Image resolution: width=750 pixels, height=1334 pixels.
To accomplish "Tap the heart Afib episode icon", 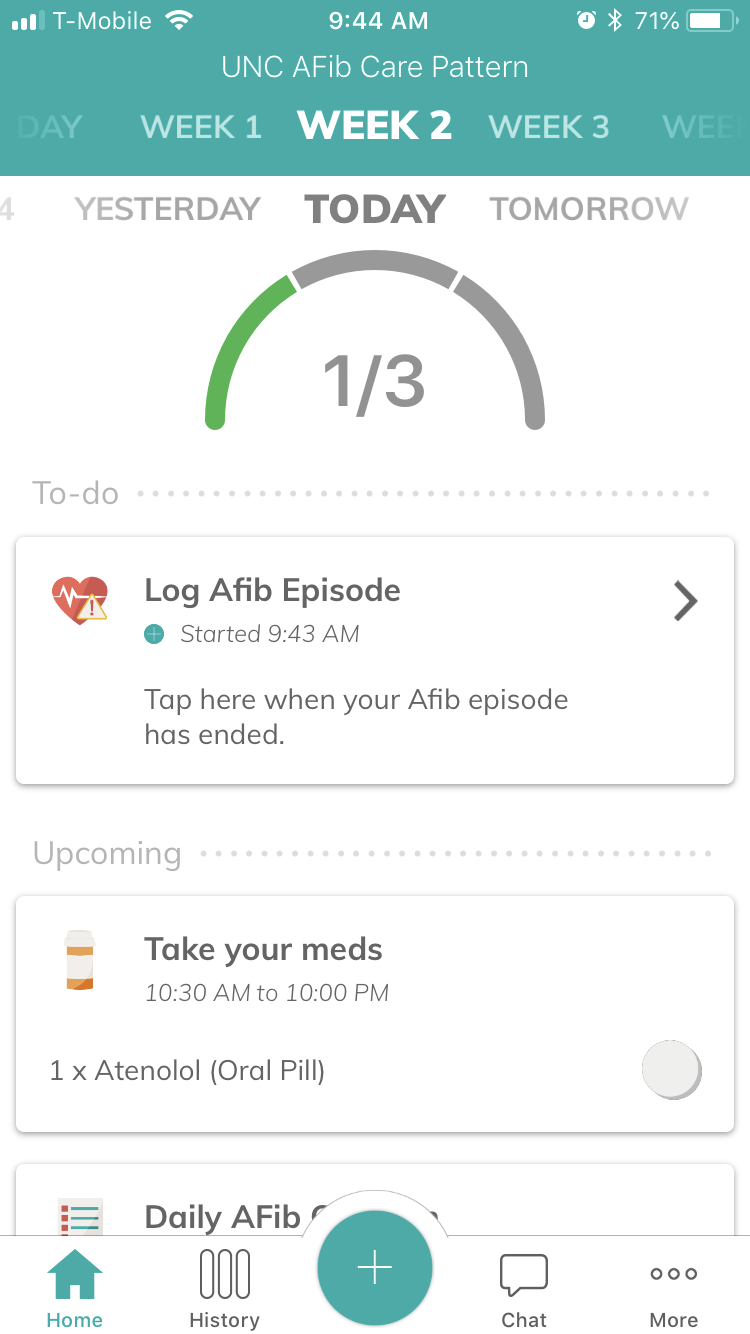I will pyautogui.click(x=80, y=601).
